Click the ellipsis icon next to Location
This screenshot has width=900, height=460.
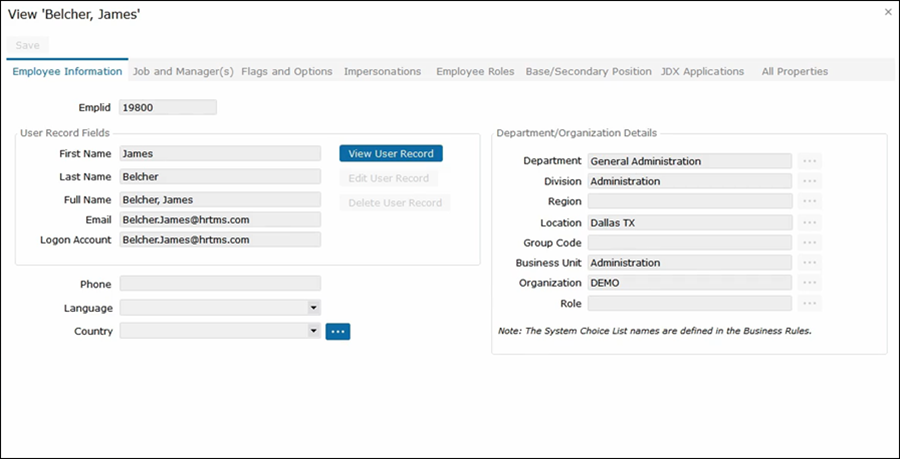click(810, 222)
